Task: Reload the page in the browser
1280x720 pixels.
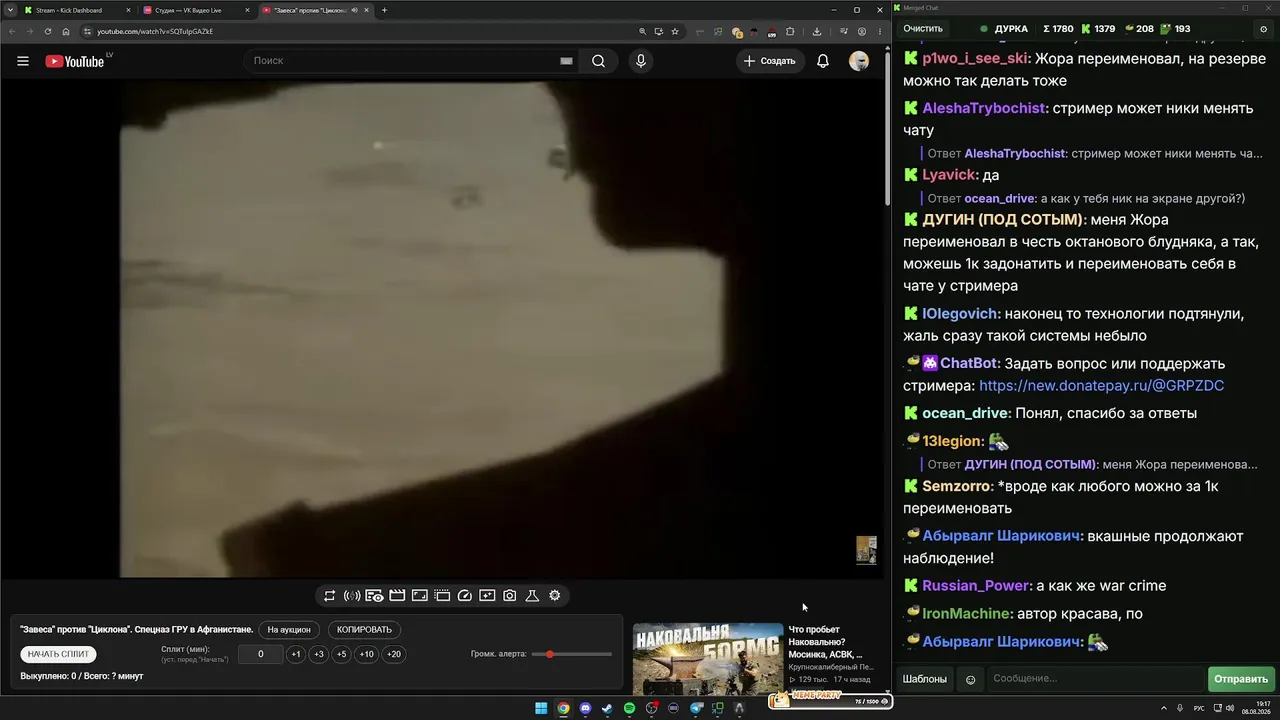Action: pos(48,31)
